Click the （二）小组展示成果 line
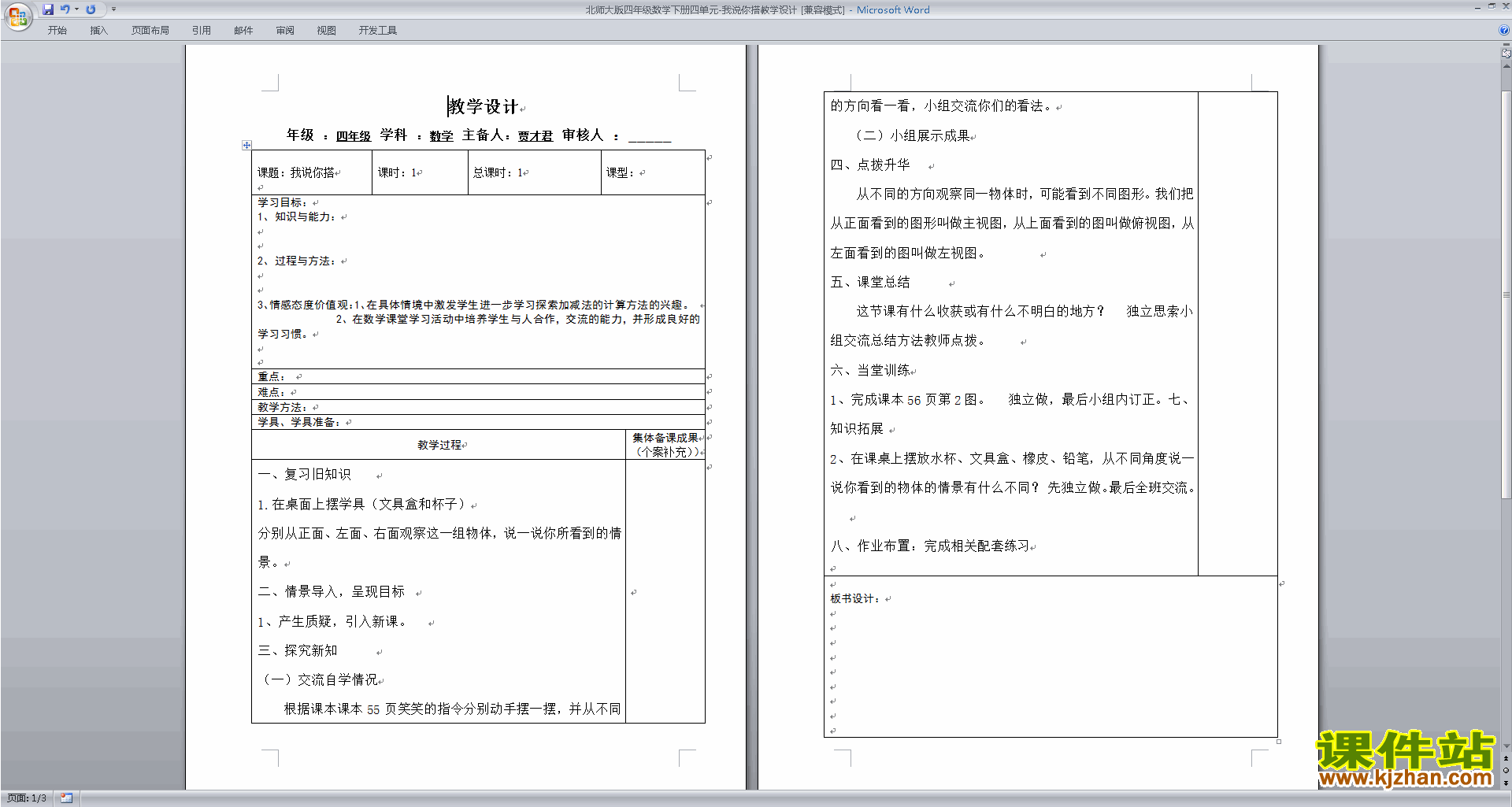The image size is (1512, 807). (912, 135)
